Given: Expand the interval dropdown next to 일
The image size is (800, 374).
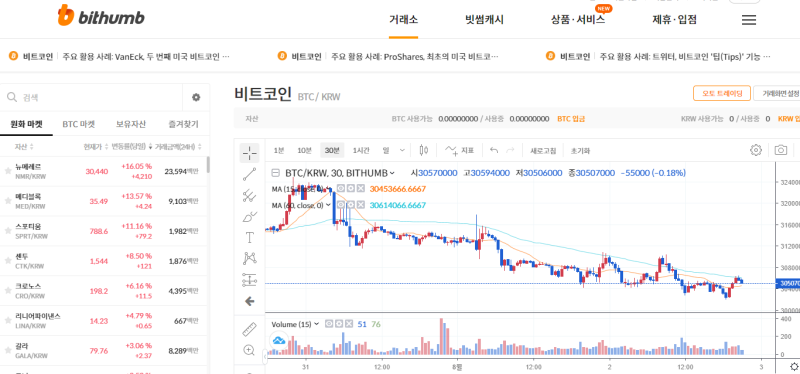Looking at the screenshot, I should pos(402,150).
